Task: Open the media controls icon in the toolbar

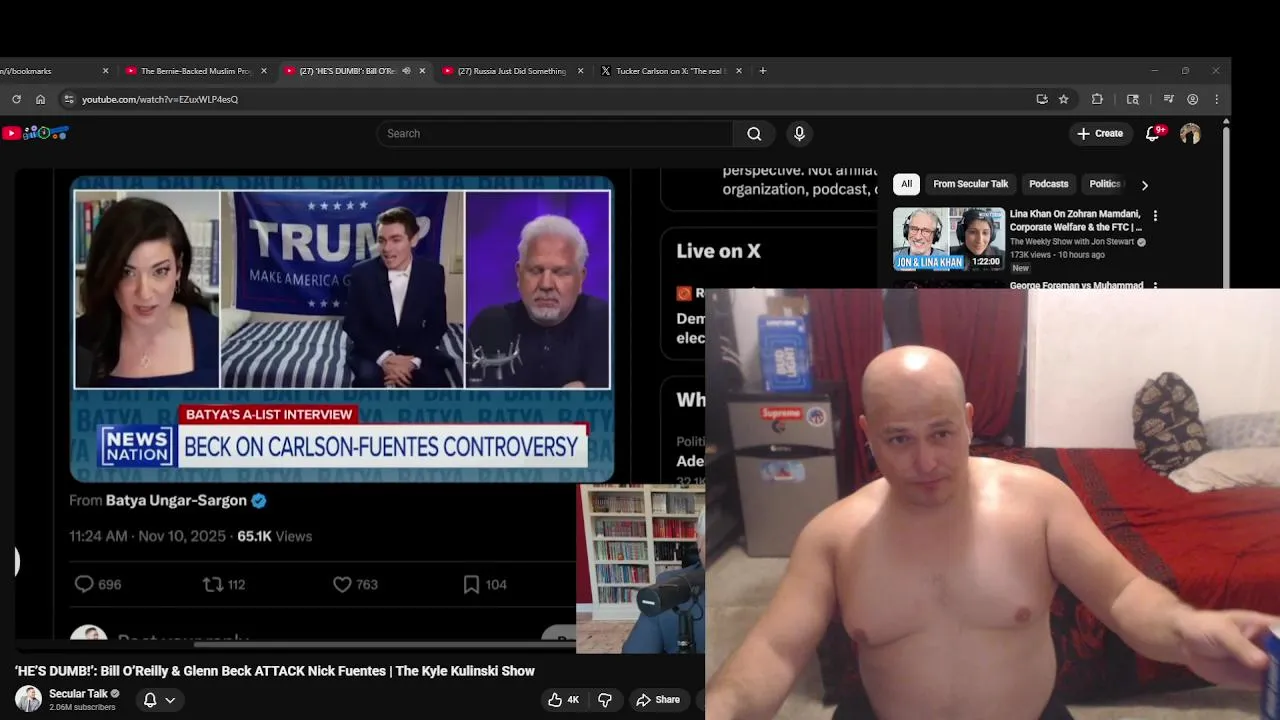Action: point(1168,99)
